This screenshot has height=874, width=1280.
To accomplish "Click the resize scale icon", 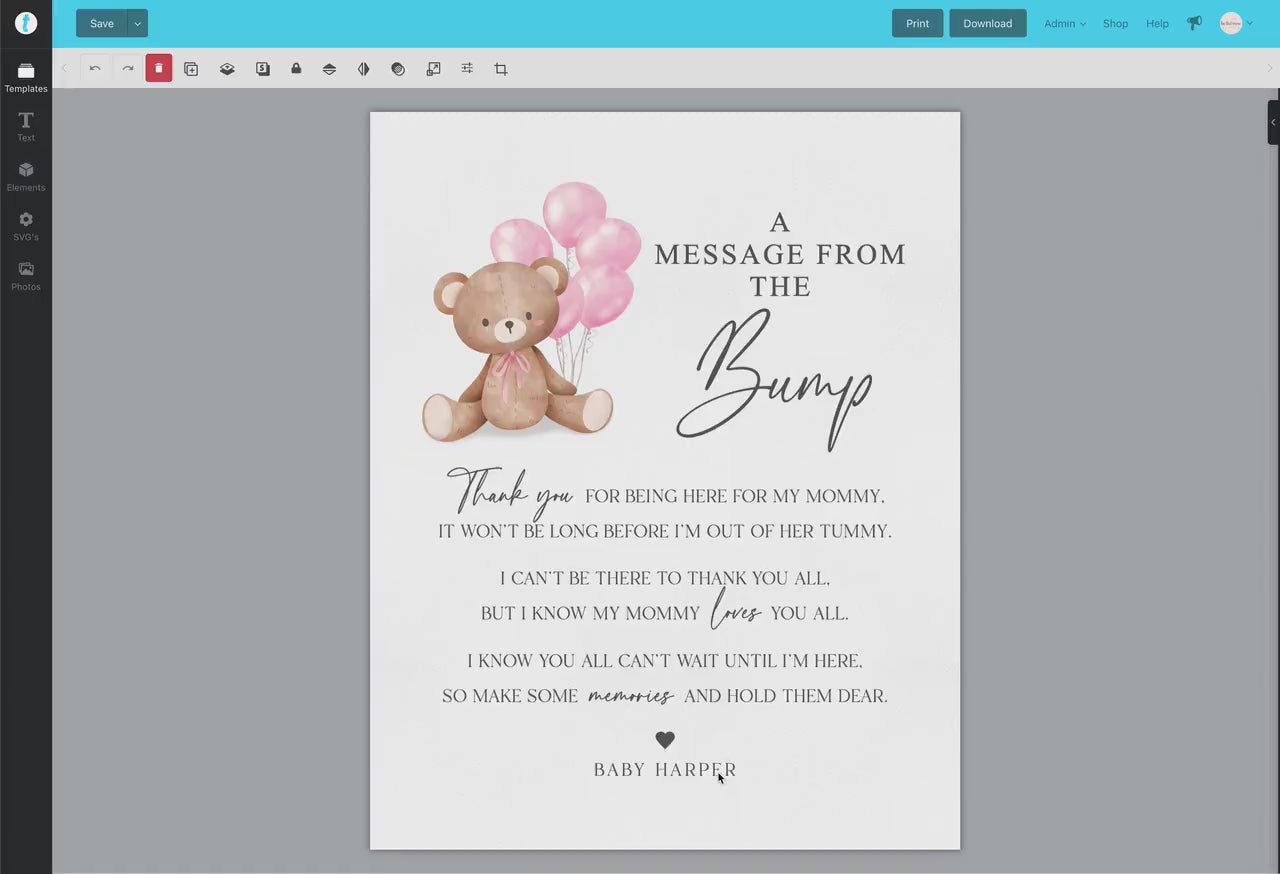I will [433, 69].
